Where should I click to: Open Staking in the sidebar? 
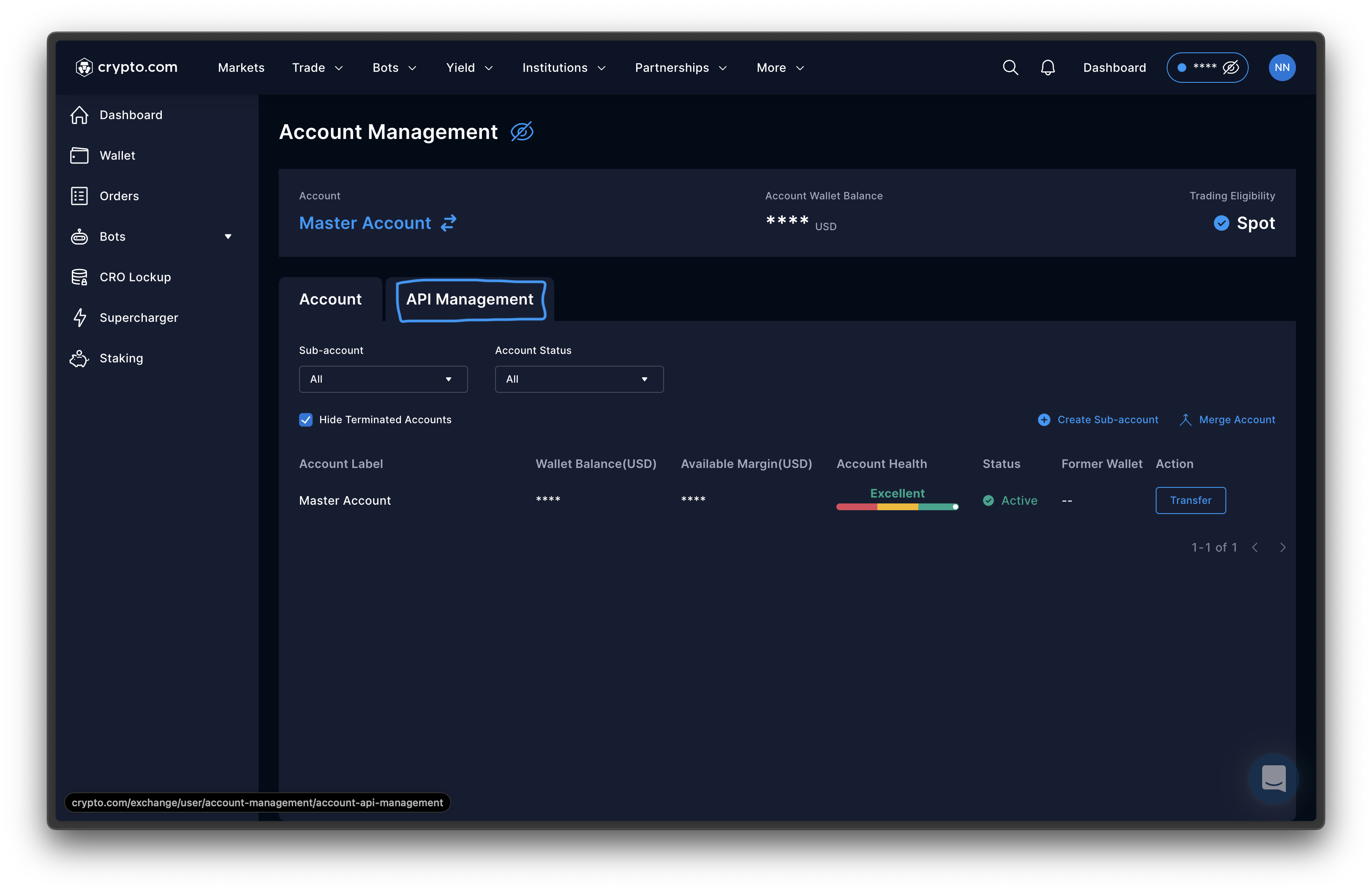click(121, 359)
